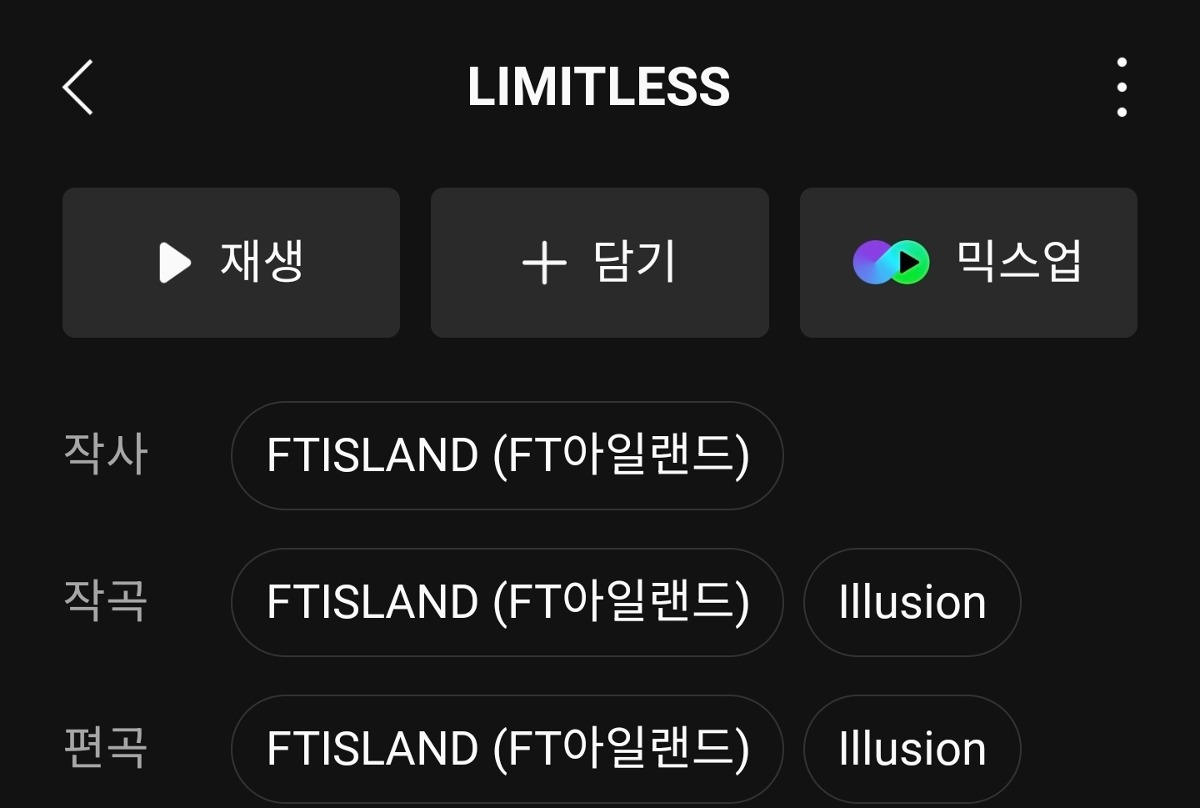Open FTISLAND chip in the 작곡 row
This screenshot has height=808, width=1200.
[x=507, y=603]
